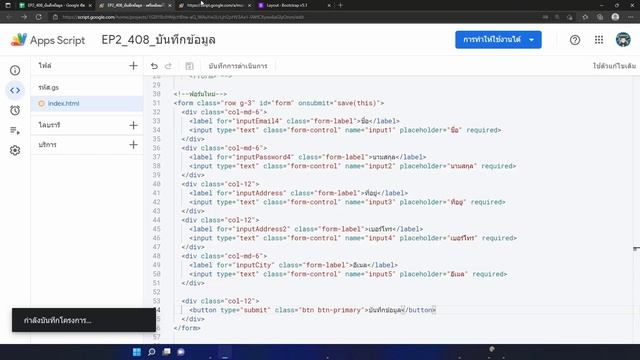
Task: Go back in browser history
Action: [x=9, y=17]
